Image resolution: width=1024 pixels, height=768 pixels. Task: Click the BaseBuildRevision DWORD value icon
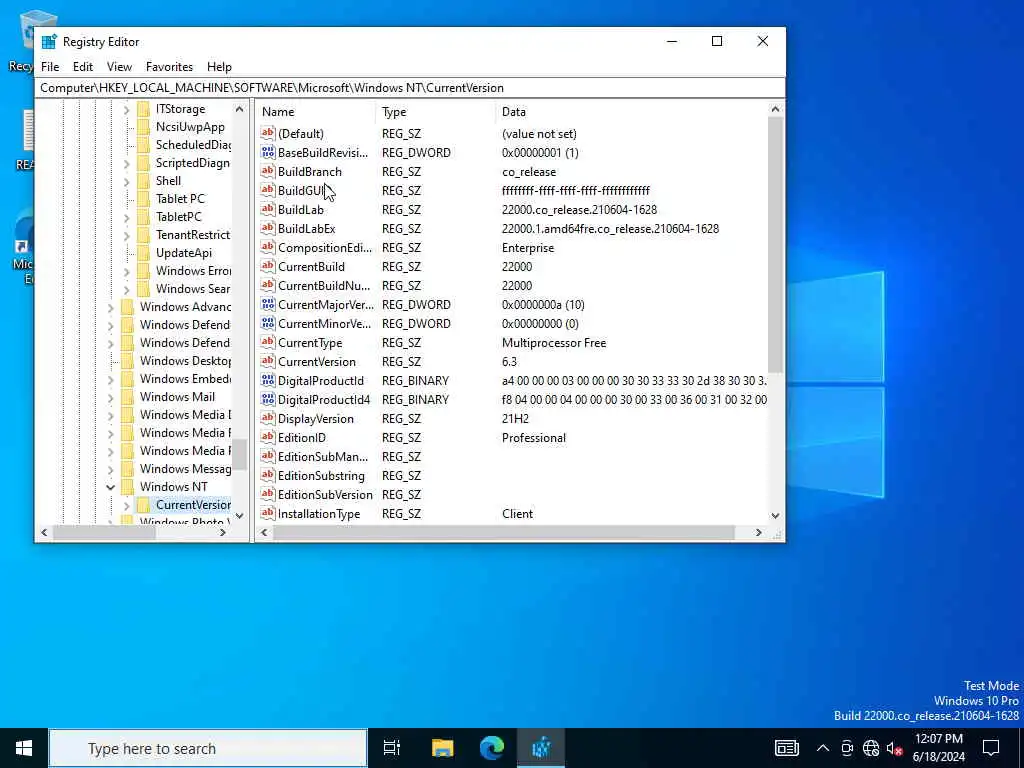(x=267, y=152)
